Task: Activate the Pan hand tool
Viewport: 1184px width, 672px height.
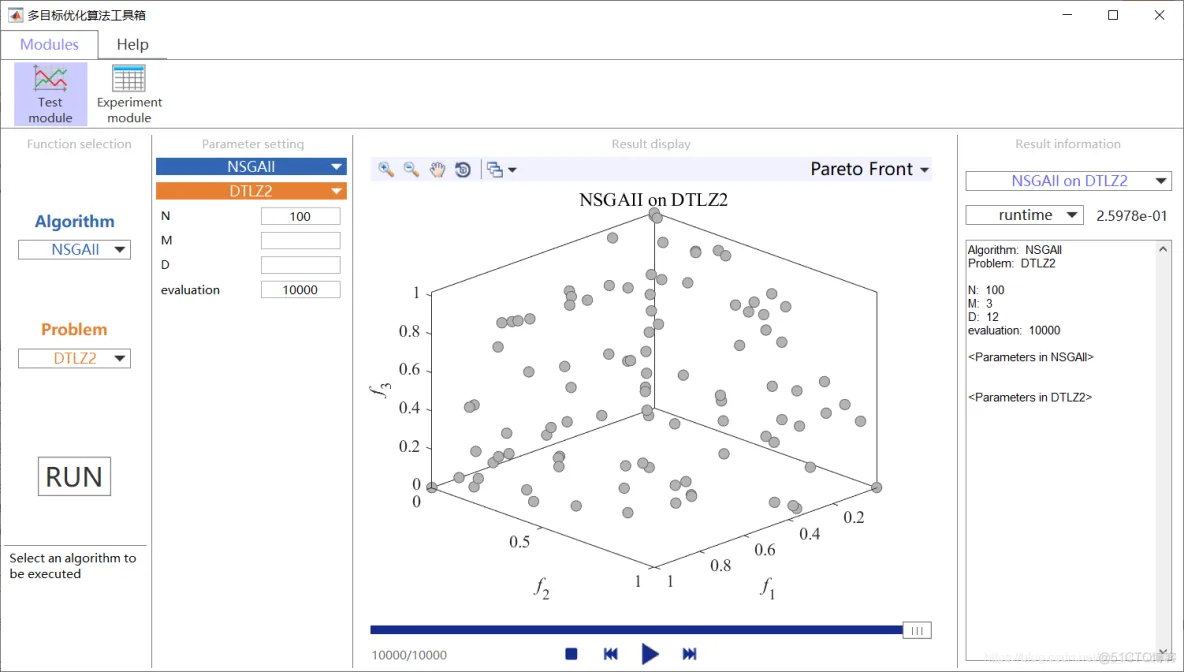Action: pos(437,170)
